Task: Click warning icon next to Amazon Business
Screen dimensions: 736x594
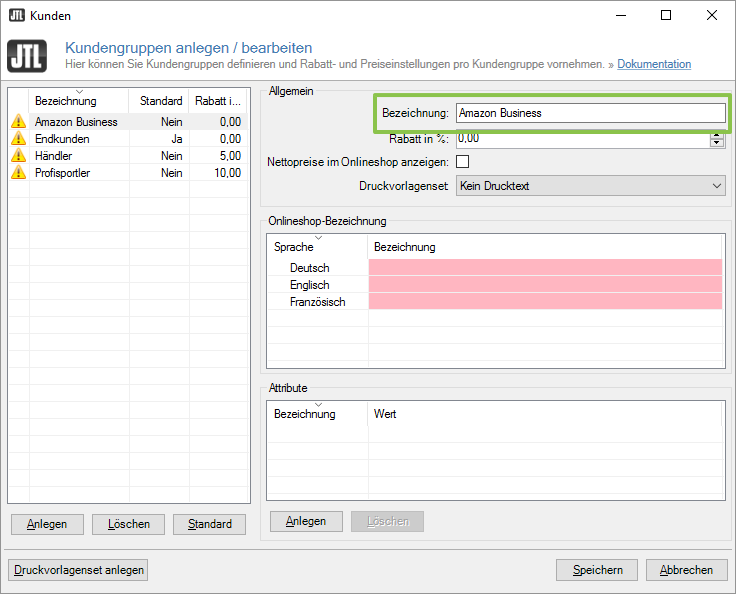Action: (x=18, y=122)
